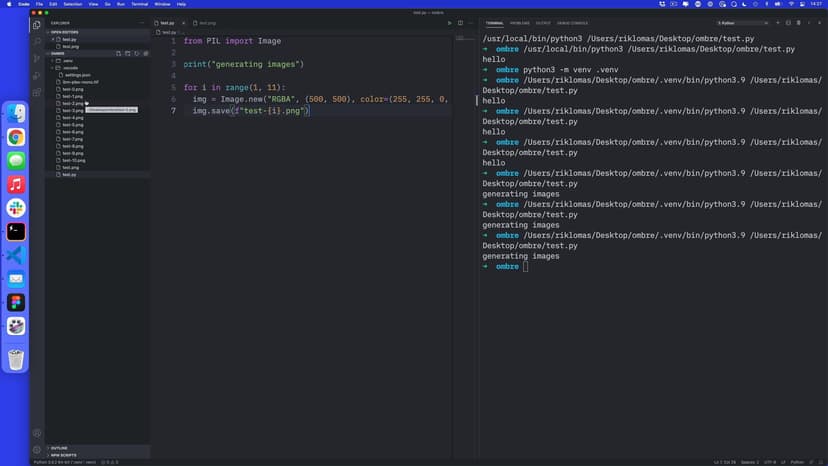828x466 pixels.
Task: Open test-5.png in the explorer
Action: point(72,124)
